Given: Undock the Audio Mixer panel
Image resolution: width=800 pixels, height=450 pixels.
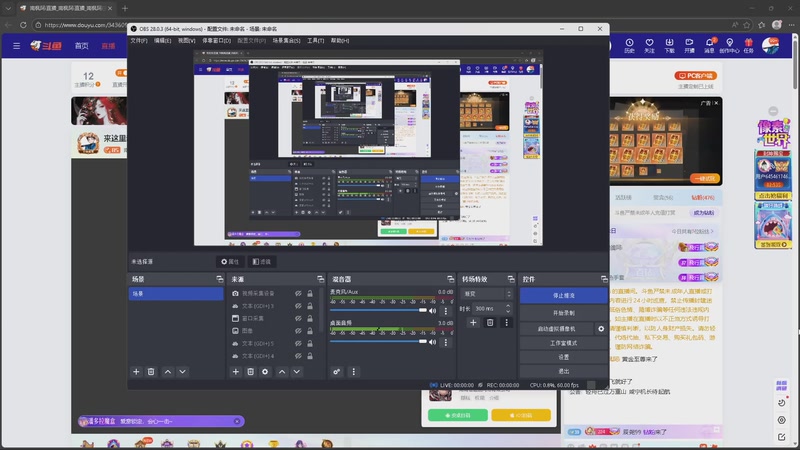Looking at the screenshot, I should [x=451, y=279].
